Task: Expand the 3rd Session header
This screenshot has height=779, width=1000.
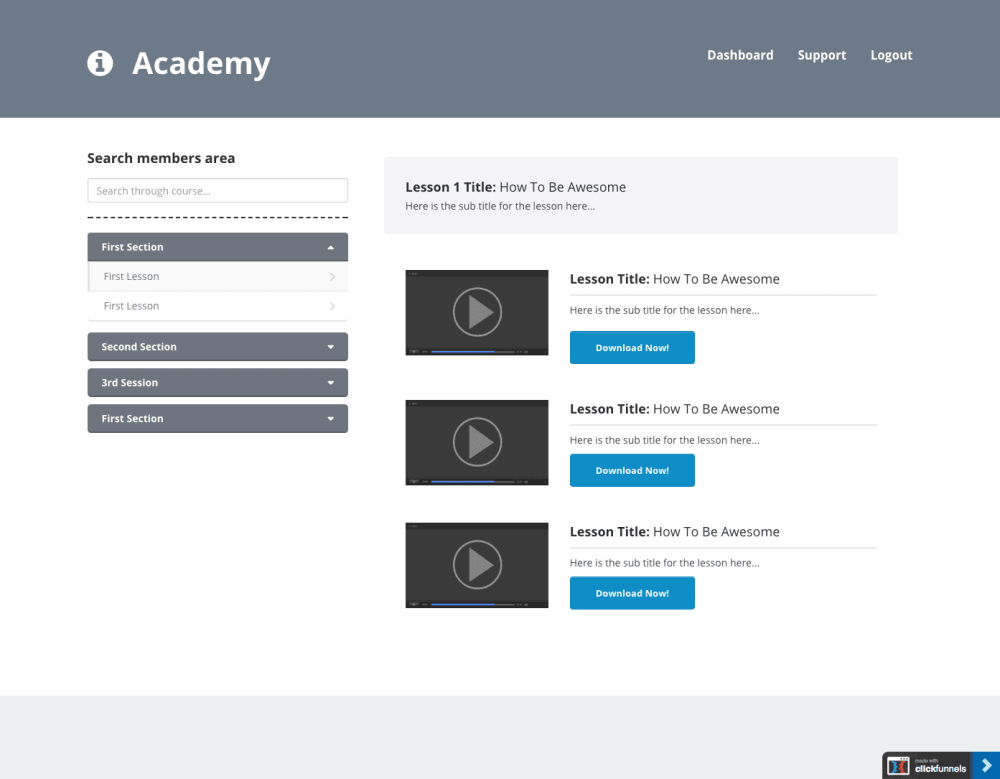Action: pos(217,382)
